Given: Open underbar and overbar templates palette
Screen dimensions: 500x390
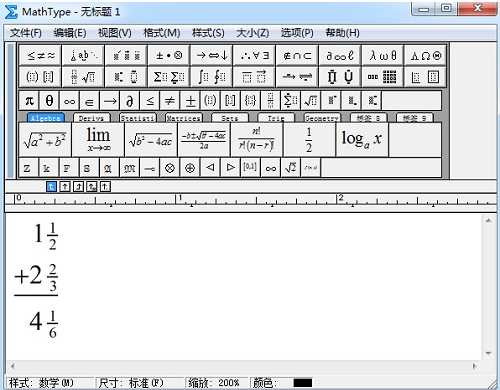Looking at the screenshot, I should pyautogui.click(x=254, y=77).
